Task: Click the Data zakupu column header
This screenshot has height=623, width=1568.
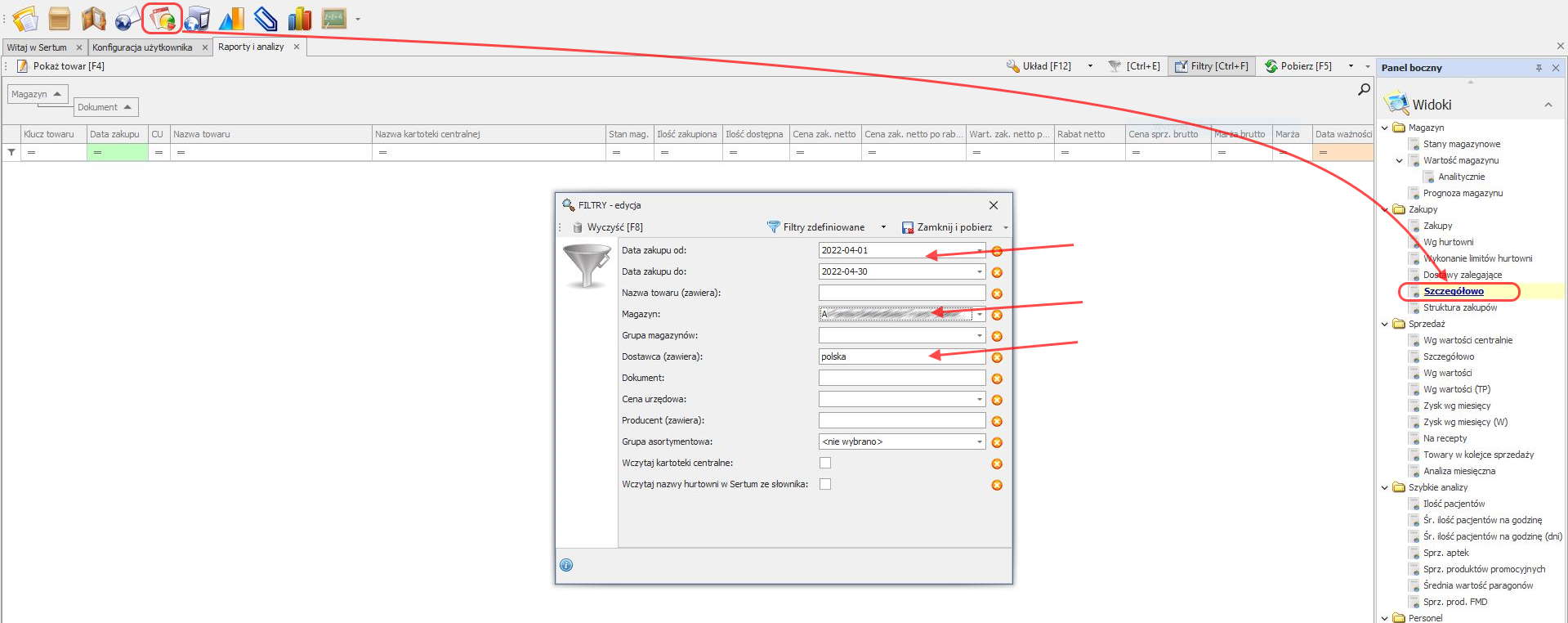Action: pyautogui.click(x=114, y=134)
